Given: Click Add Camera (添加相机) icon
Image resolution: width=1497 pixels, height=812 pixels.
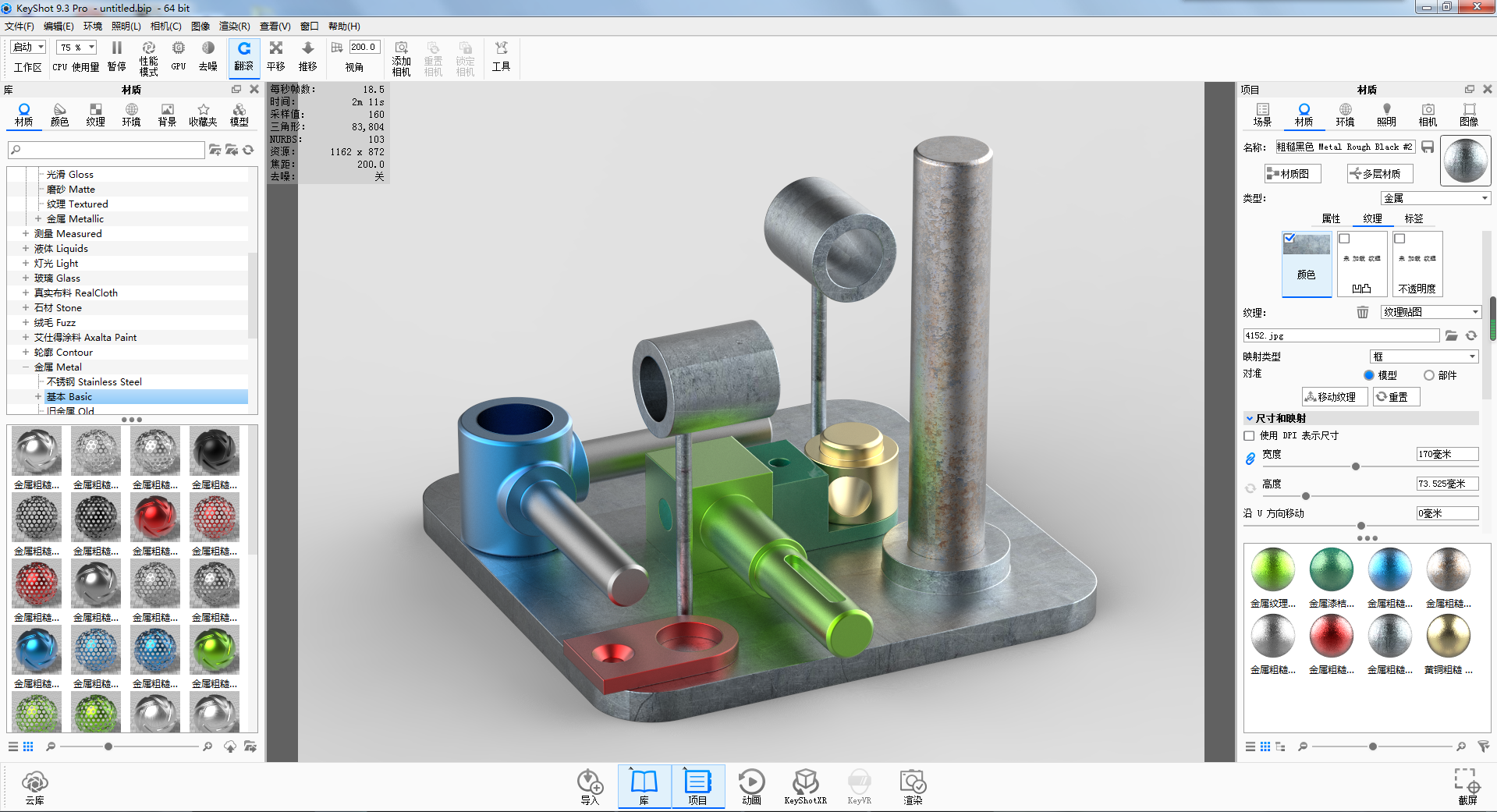Looking at the screenshot, I should 402,59.
